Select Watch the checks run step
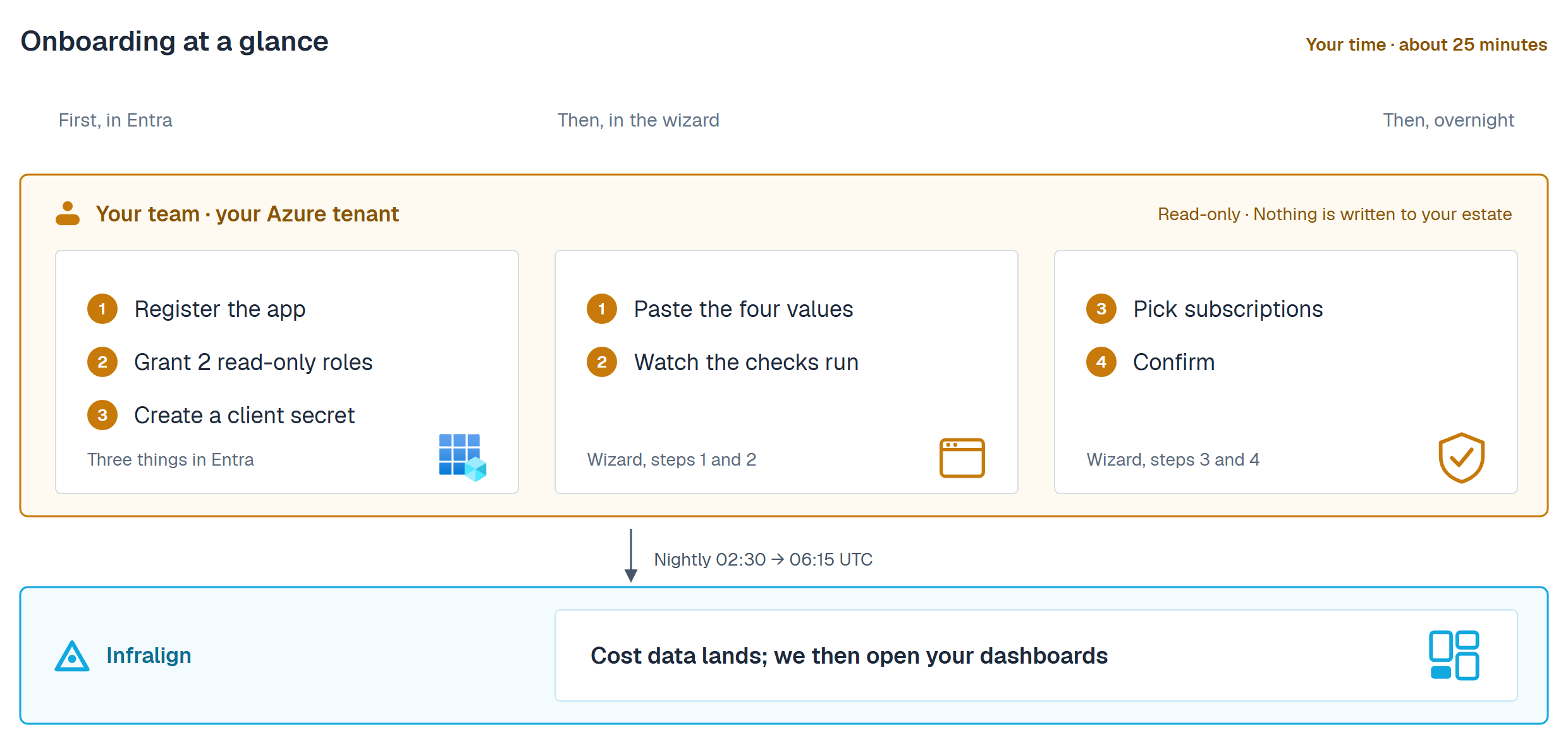This screenshot has width=1568, height=744. 723,363
